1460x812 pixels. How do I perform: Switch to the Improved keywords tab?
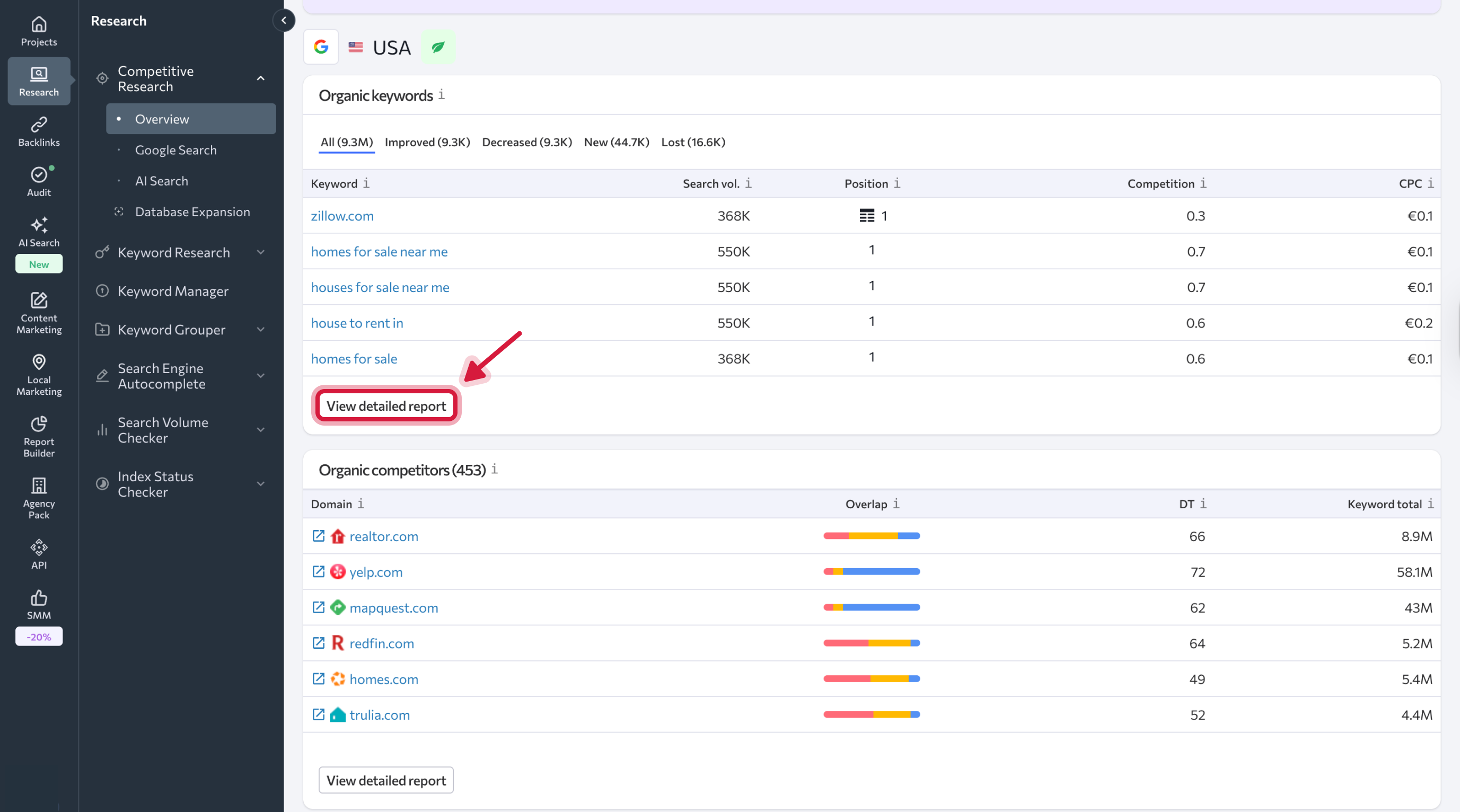click(x=427, y=142)
